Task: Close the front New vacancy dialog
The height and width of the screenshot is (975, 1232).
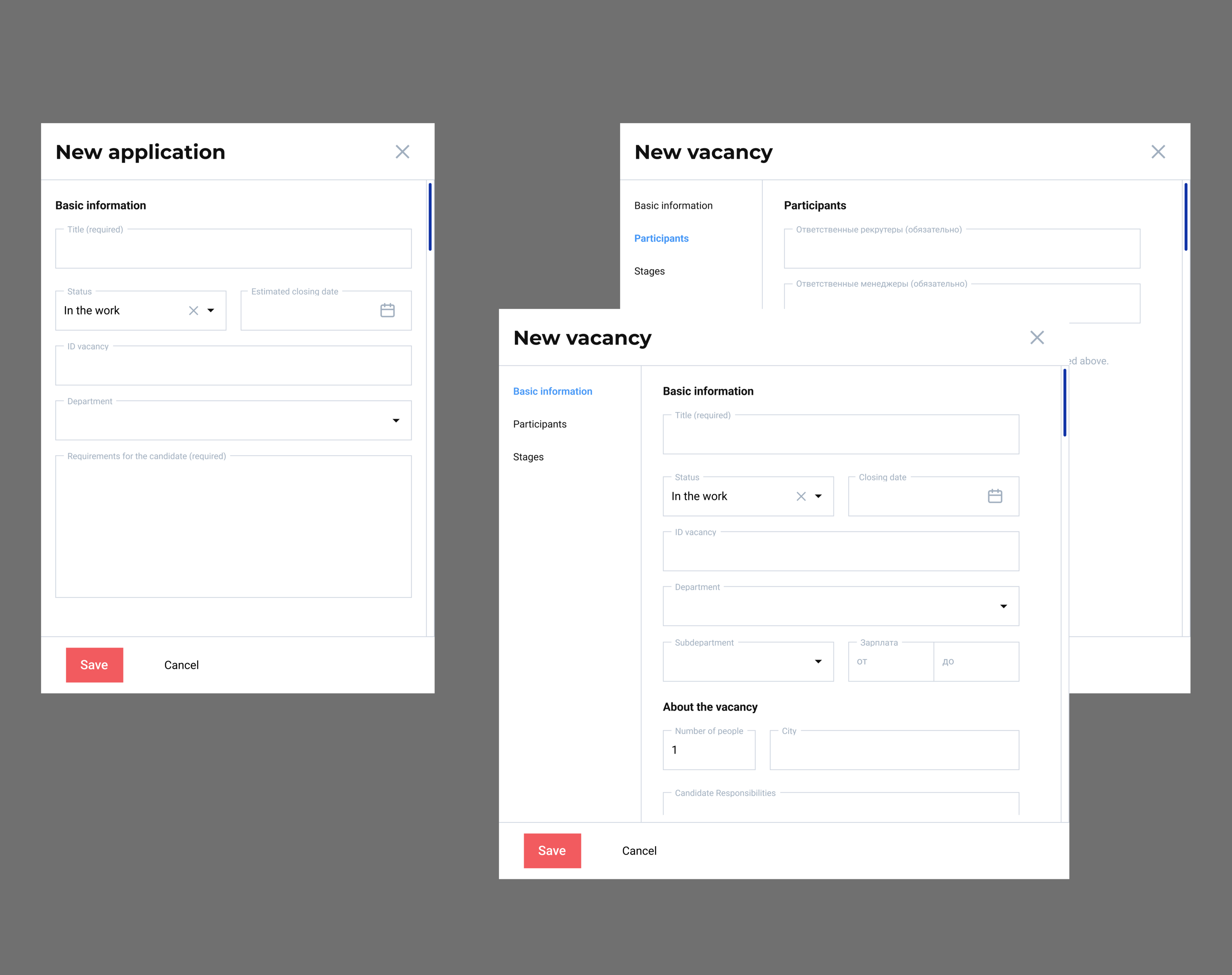Action: click(1037, 337)
